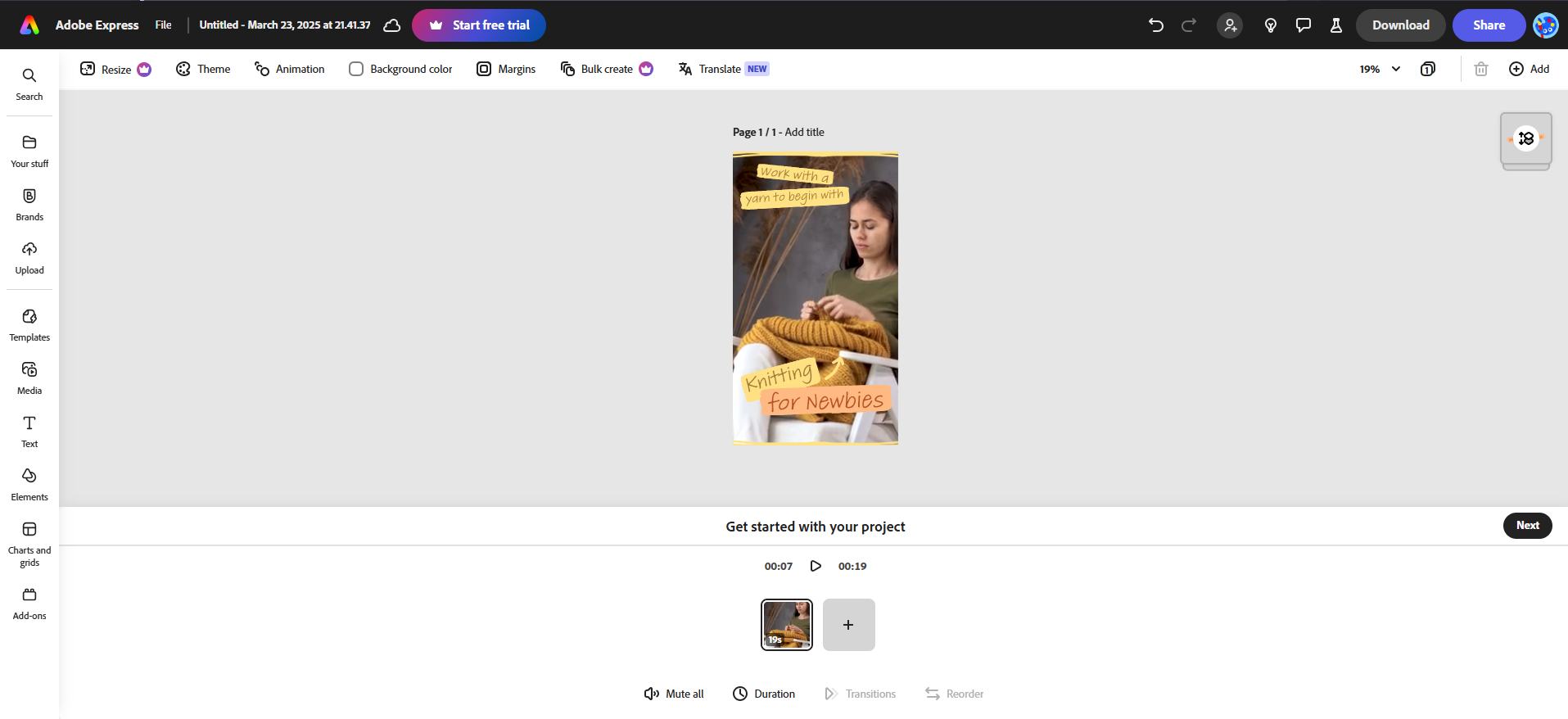
Task: Open the comments speech bubble
Action: (1304, 25)
